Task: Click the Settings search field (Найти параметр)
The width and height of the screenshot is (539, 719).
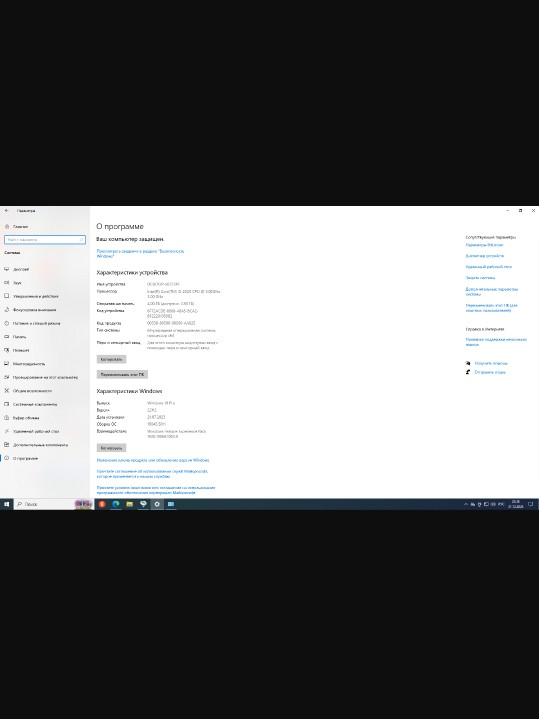Action: (45, 239)
